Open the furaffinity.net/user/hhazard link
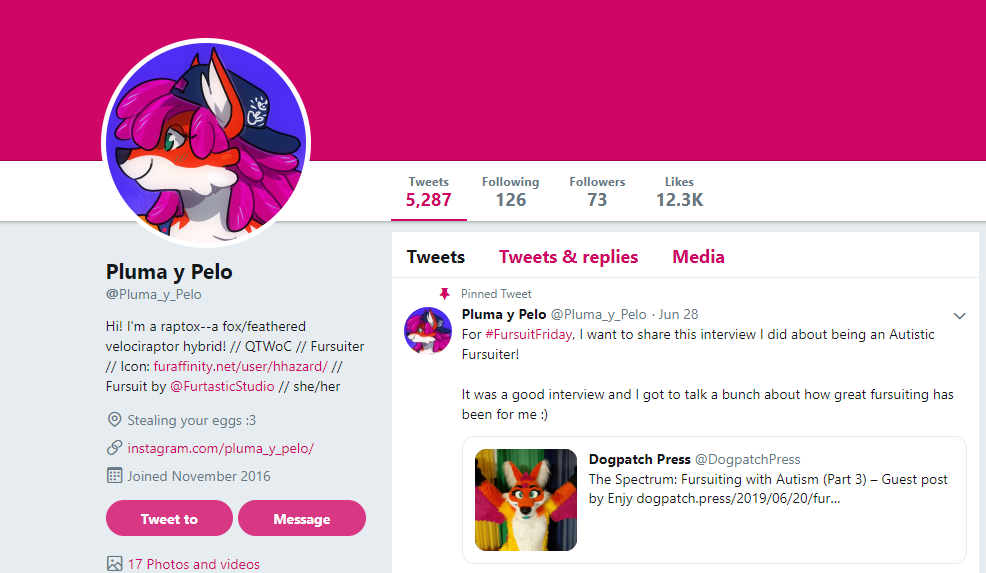The width and height of the screenshot is (986, 573). (241, 366)
